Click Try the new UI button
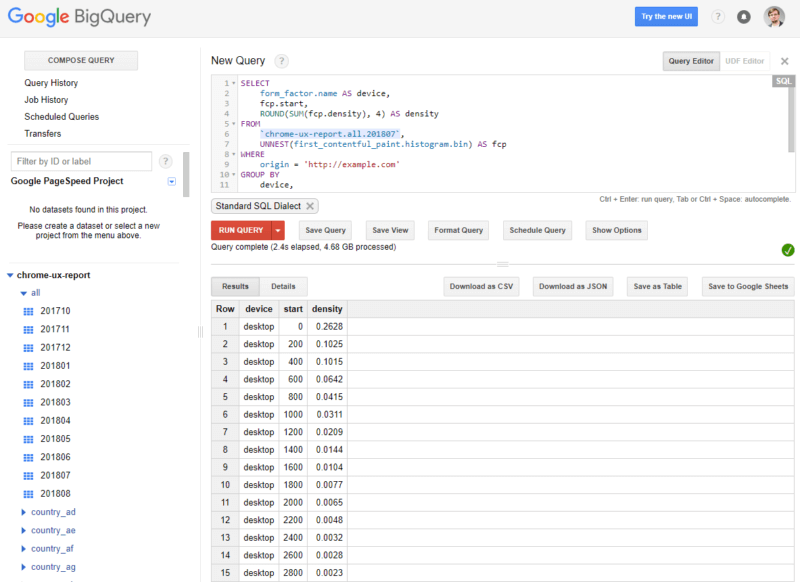This screenshot has height=582, width=800. point(666,17)
